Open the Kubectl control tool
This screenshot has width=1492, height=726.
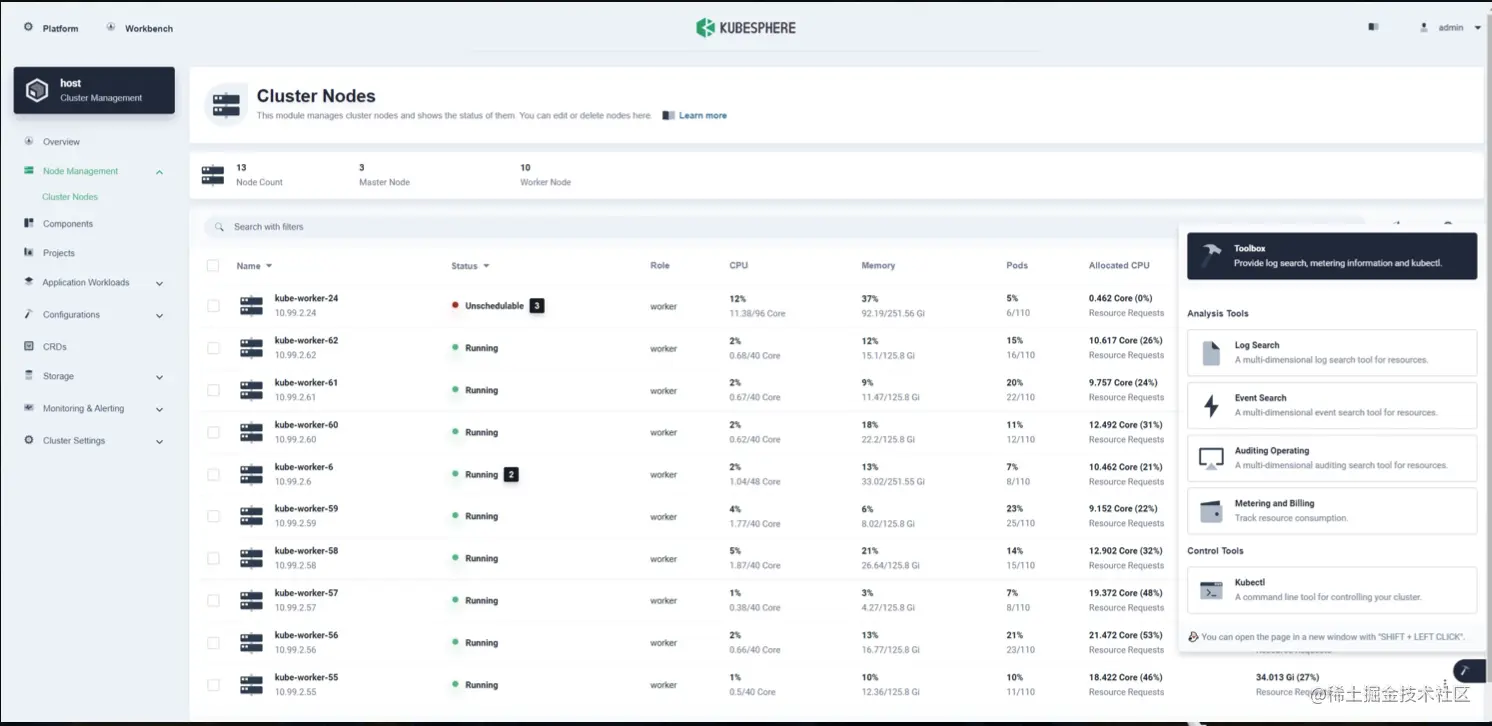pos(1331,590)
